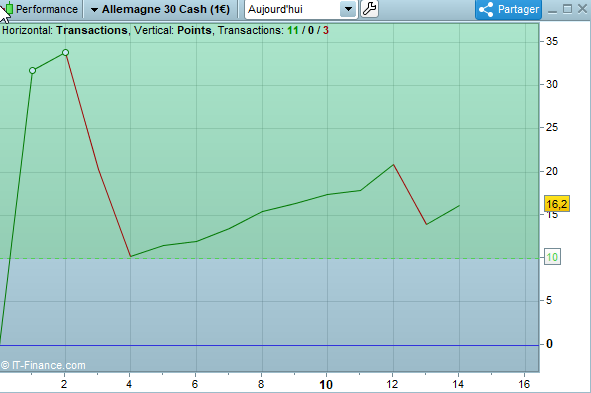Click the yellow 16,2 current value label
The width and height of the screenshot is (591, 393).
coord(557,204)
